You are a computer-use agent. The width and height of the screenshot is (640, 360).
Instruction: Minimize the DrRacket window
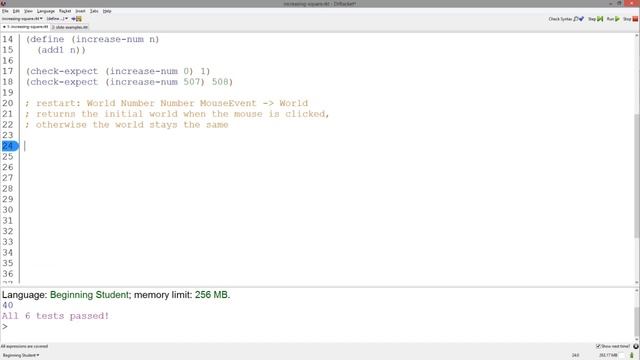click(610, 3)
